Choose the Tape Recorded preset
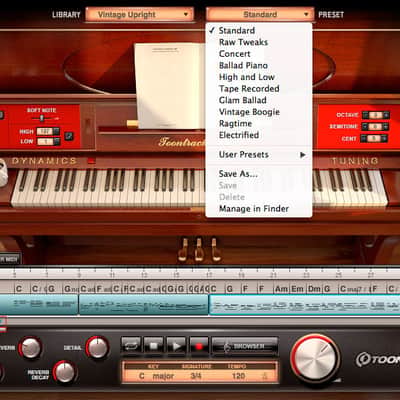This screenshot has height=400, width=400. pyautogui.click(x=259, y=89)
